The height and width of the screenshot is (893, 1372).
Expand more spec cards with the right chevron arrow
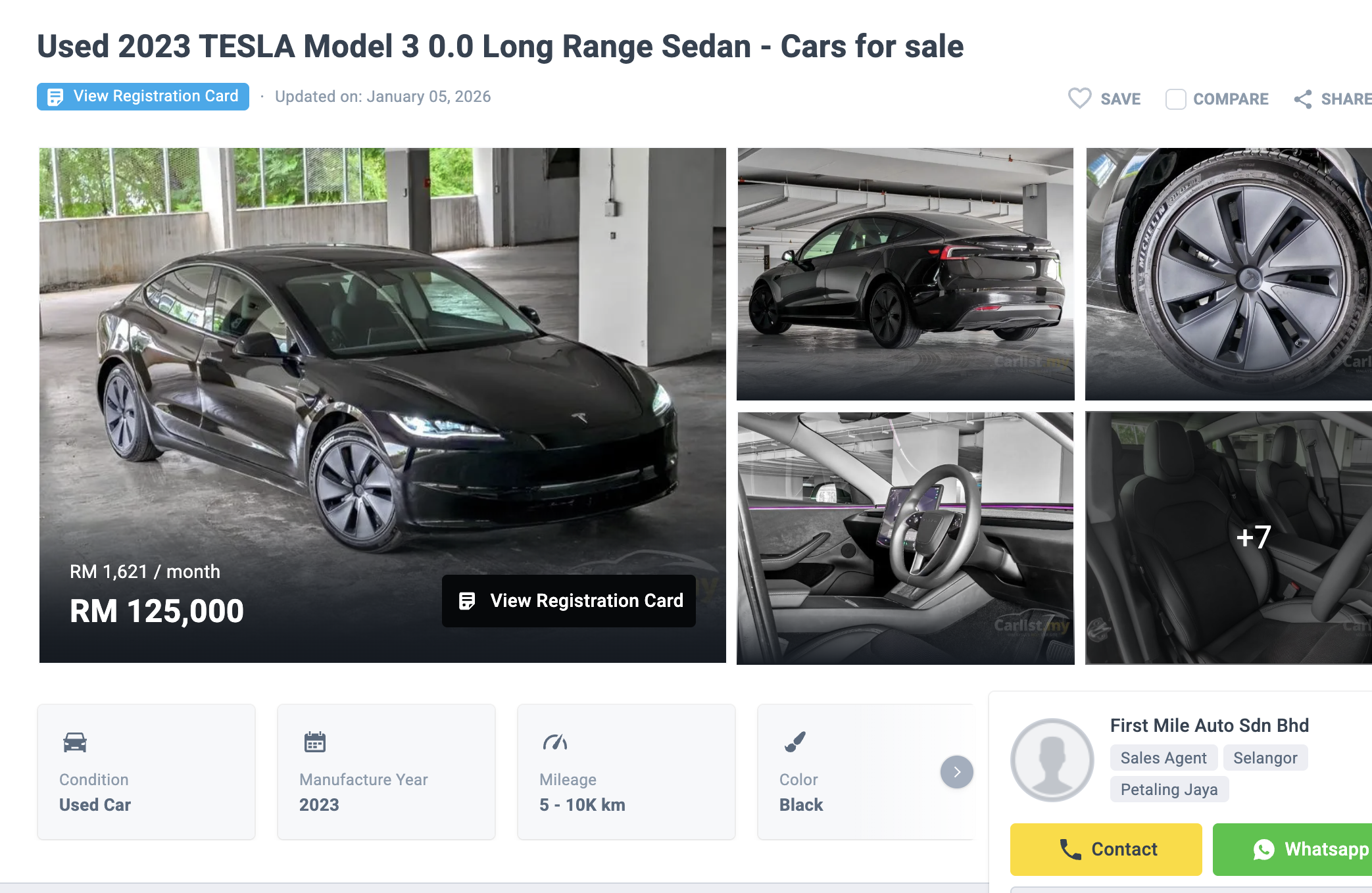(957, 772)
